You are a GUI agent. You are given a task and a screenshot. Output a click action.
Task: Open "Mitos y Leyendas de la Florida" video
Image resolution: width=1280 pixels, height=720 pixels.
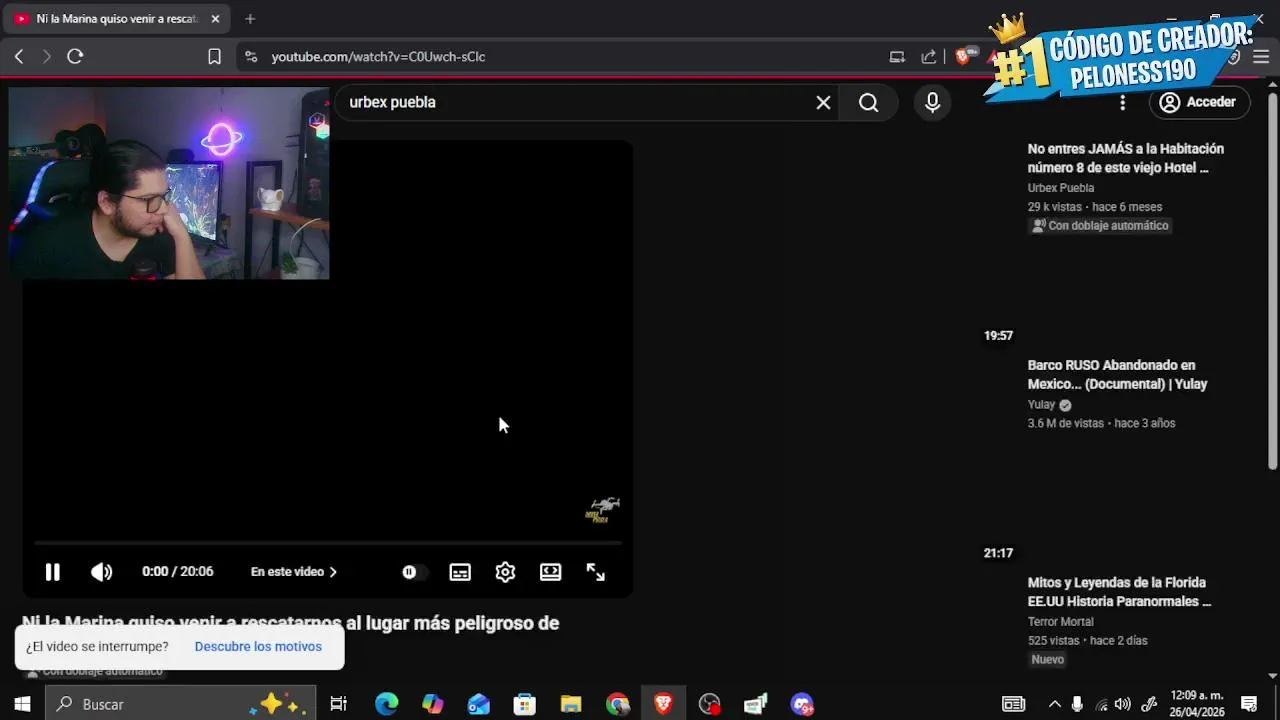point(1119,592)
